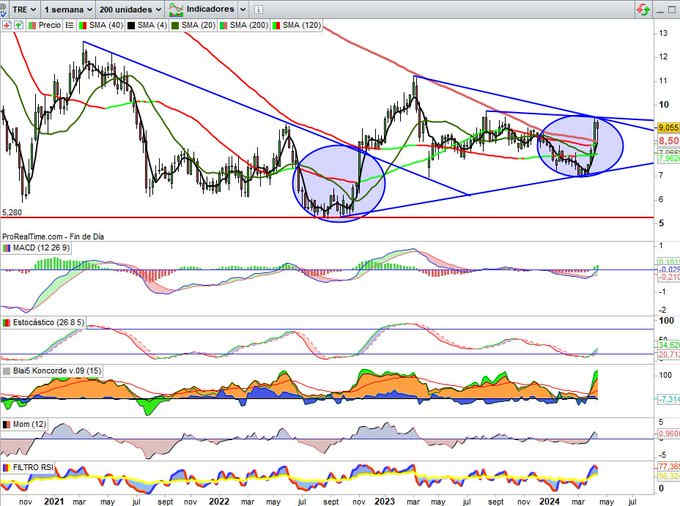Click the Mom panel color icon
Image resolution: width=680 pixels, height=506 pixels.
(7, 424)
